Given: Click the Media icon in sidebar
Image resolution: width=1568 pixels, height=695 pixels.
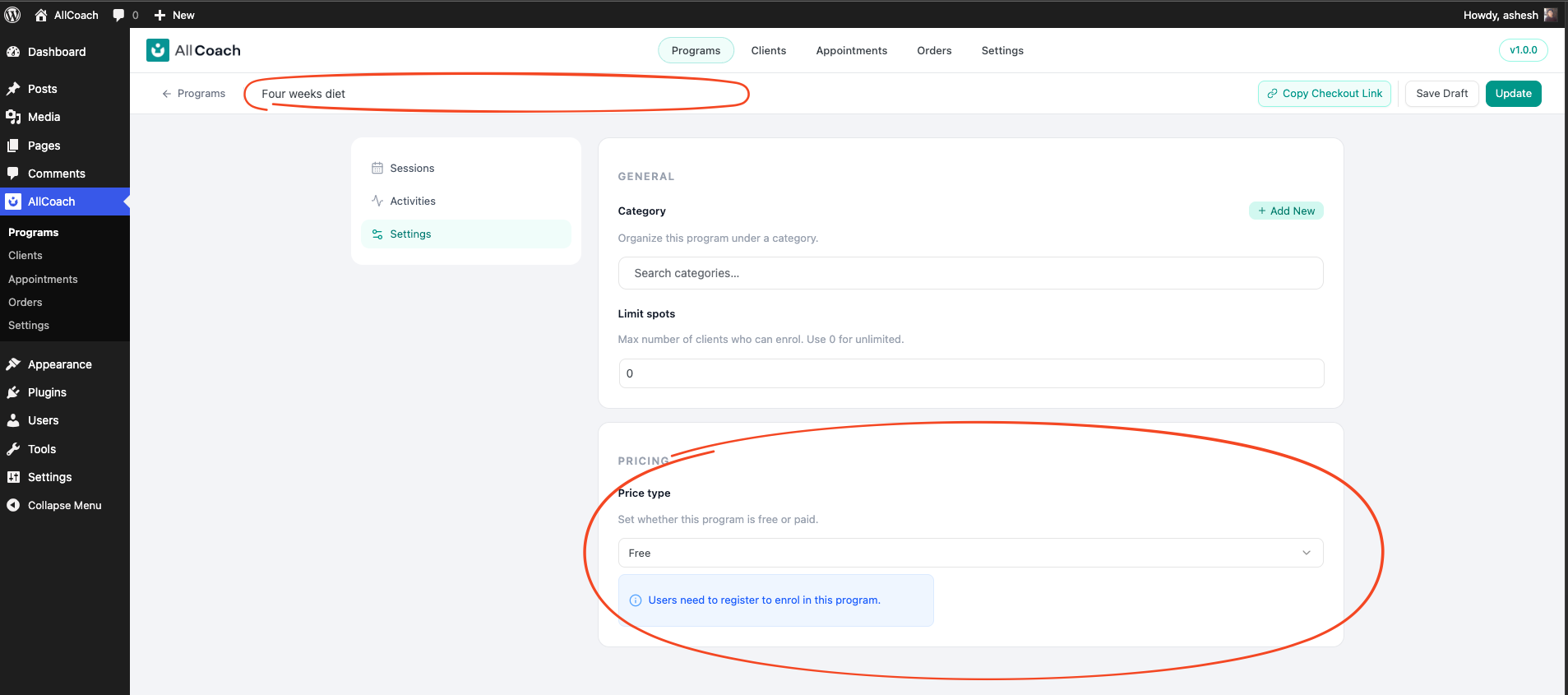Looking at the screenshot, I should point(13,117).
